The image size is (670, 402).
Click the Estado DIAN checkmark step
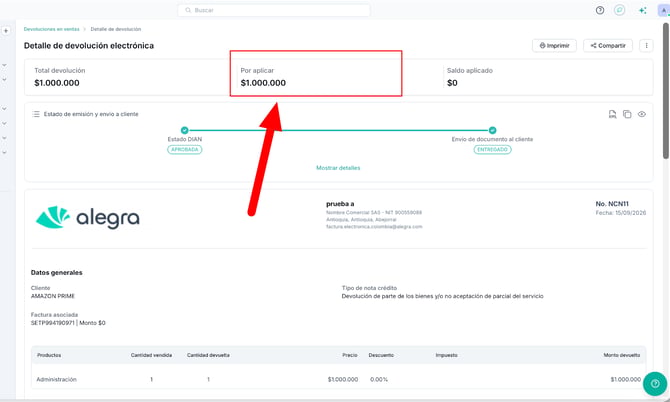tap(185, 130)
